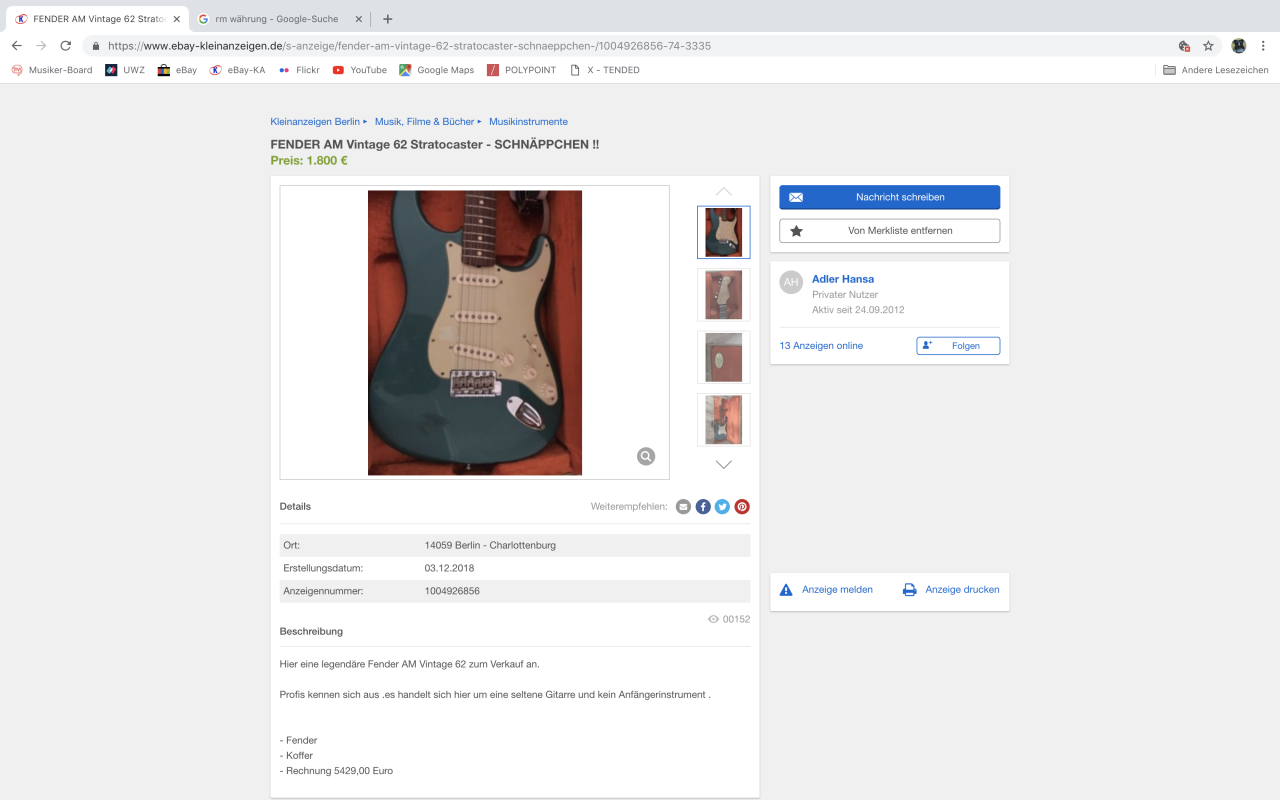
Task: Select the third thumbnail image
Action: [724, 357]
